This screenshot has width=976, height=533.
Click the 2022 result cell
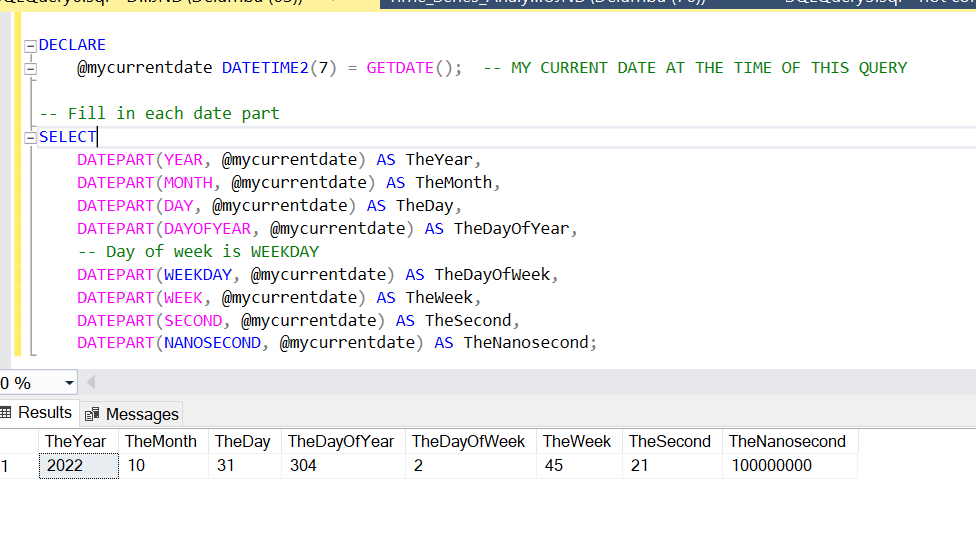(78, 466)
